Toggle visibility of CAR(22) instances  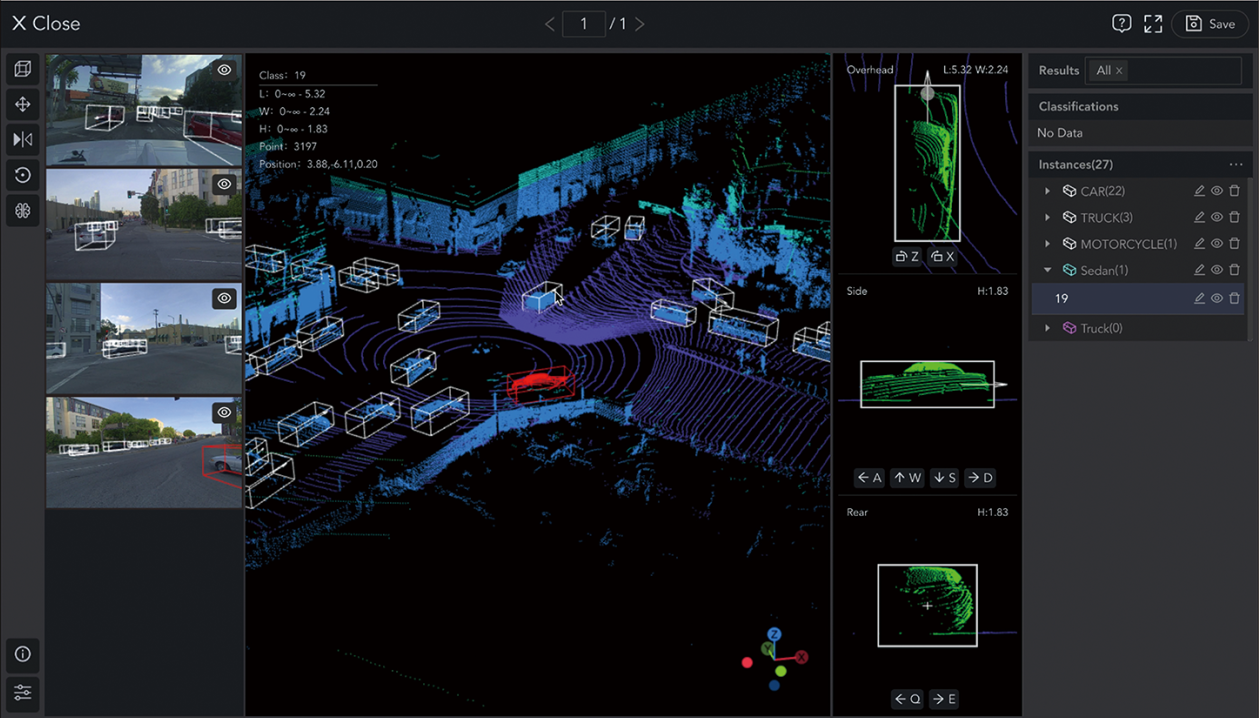pyautogui.click(x=1217, y=191)
